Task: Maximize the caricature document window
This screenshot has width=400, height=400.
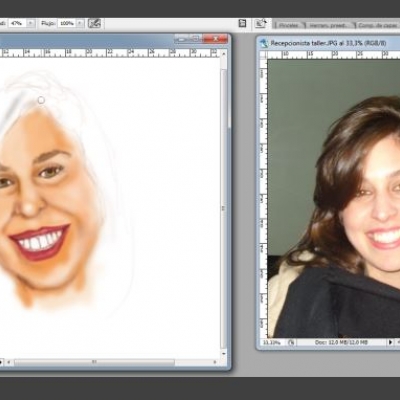Action: [x=196, y=39]
